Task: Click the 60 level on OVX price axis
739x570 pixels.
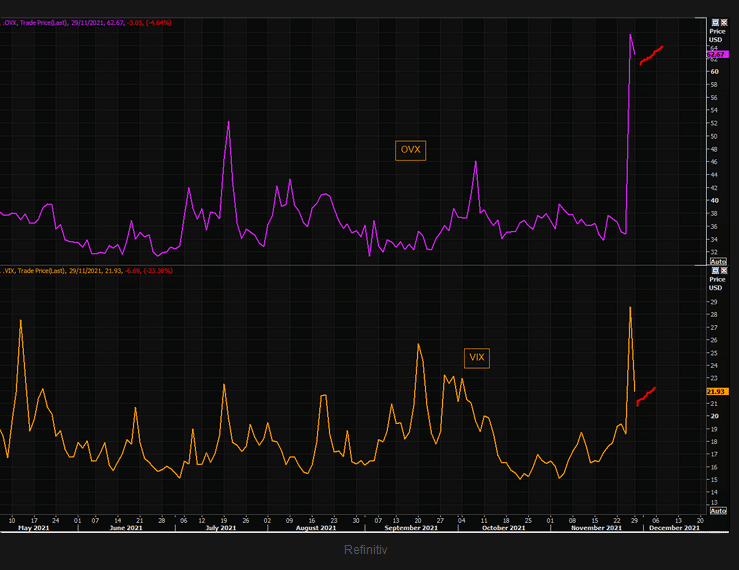Action: tap(714, 72)
